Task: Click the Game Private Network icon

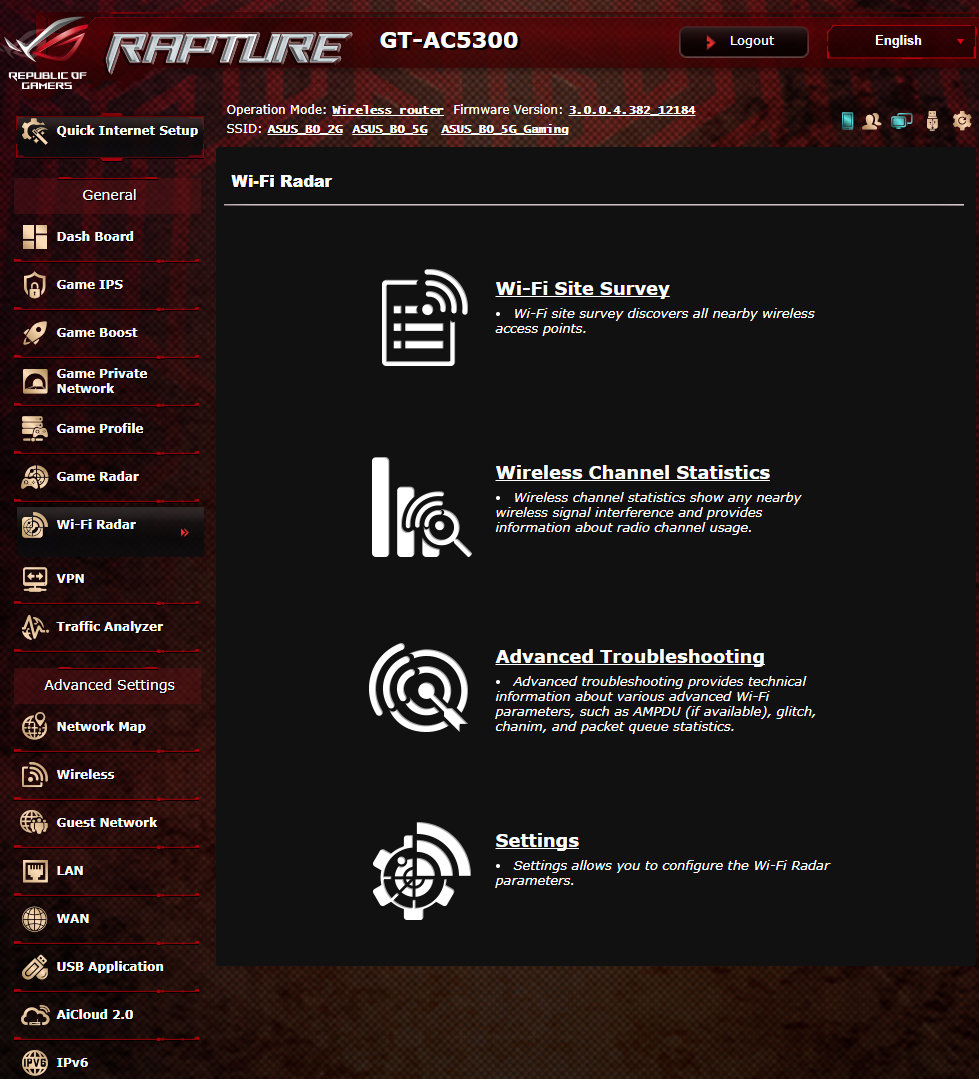Action: (34, 381)
